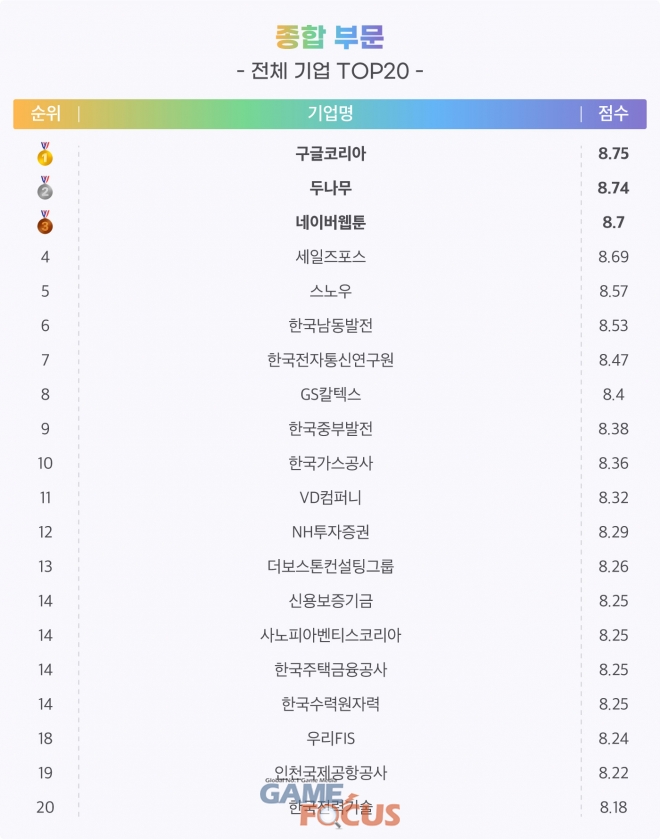Select the 우리FIS company name
This screenshot has height=839, width=660.
pos(331,738)
